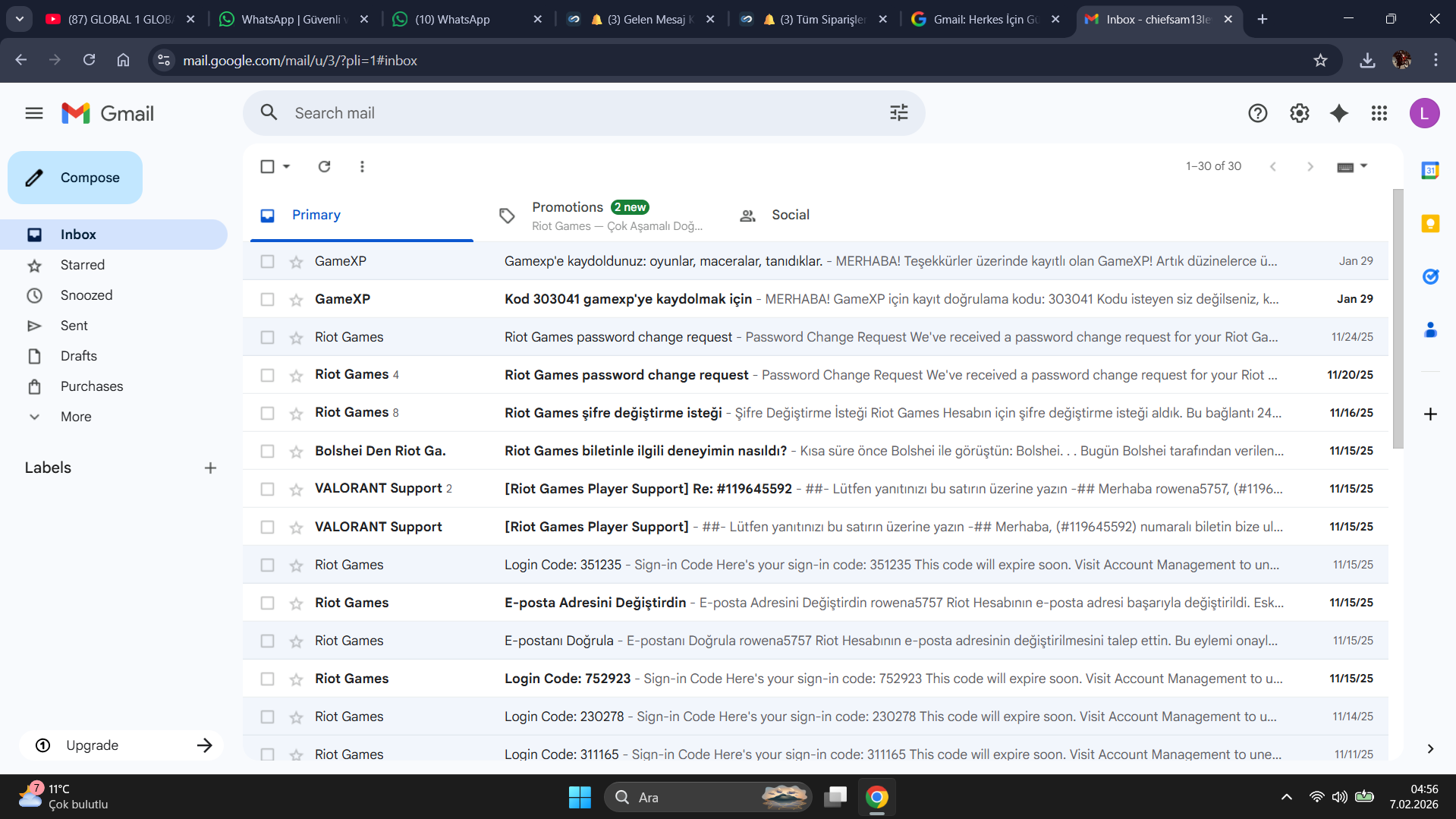The width and height of the screenshot is (1456, 819).
Task: Select the first GameXP email checkbox
Action: click(267, 261)
